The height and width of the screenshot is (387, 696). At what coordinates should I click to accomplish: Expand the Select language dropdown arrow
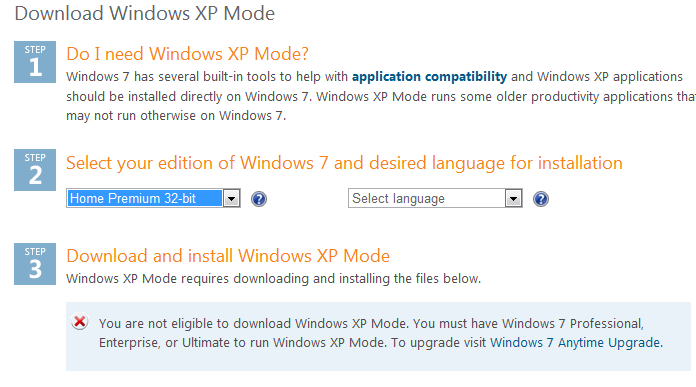513,198
